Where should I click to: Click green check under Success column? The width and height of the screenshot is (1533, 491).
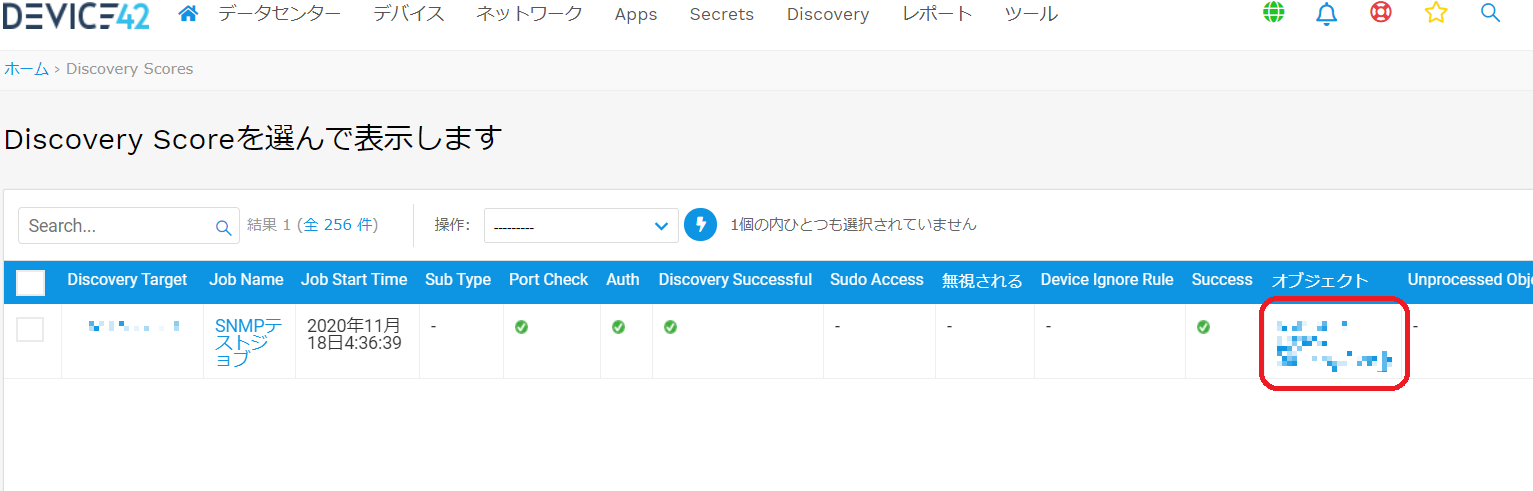[x=1203, y=327]
